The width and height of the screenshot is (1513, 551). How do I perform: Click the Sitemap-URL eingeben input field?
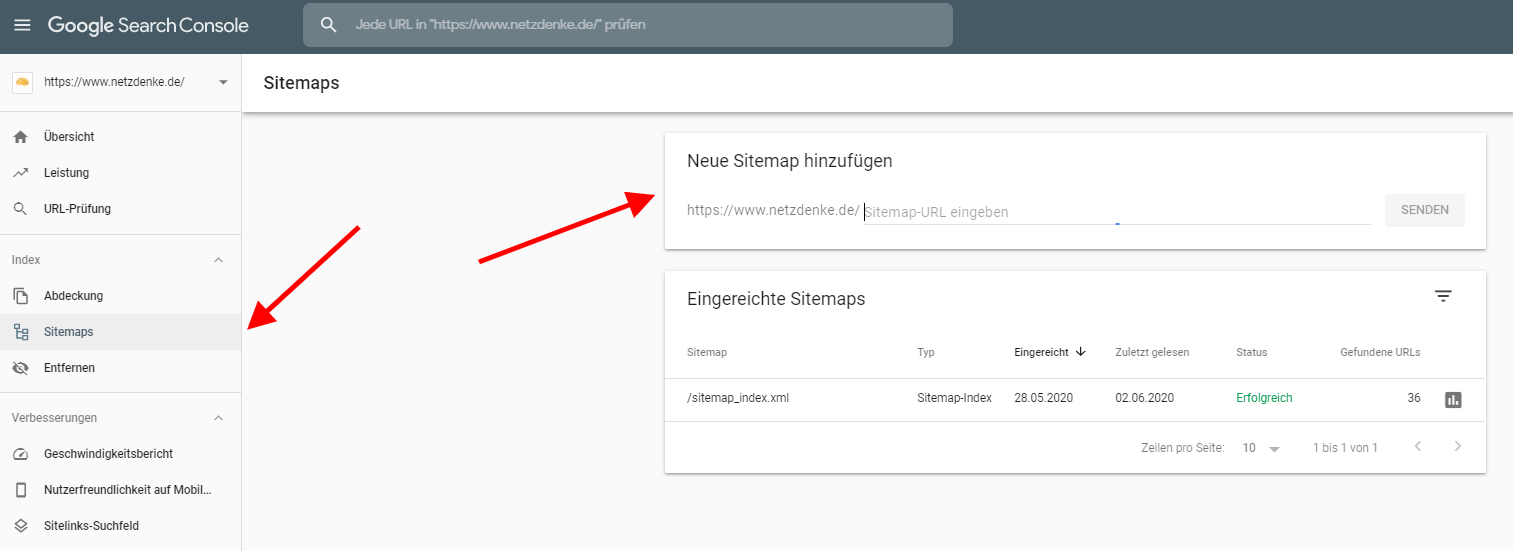pyautogui.click(x=1117, y=211)
